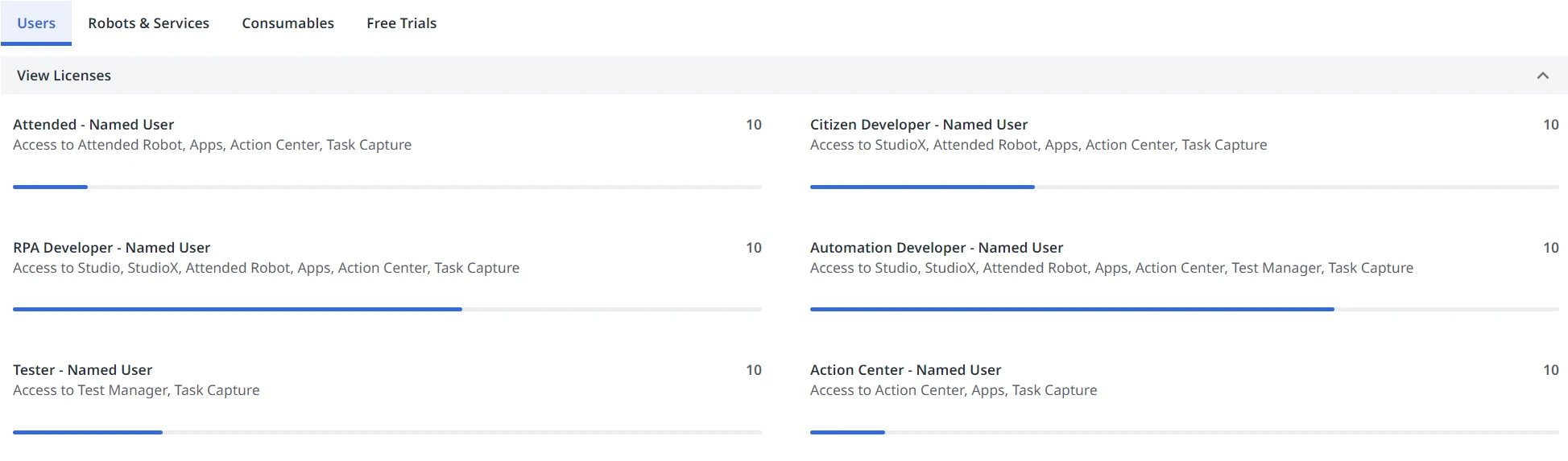Click the Attended license usage progress bar
This screenshot has height=461, width=1568.
[387, 187]
